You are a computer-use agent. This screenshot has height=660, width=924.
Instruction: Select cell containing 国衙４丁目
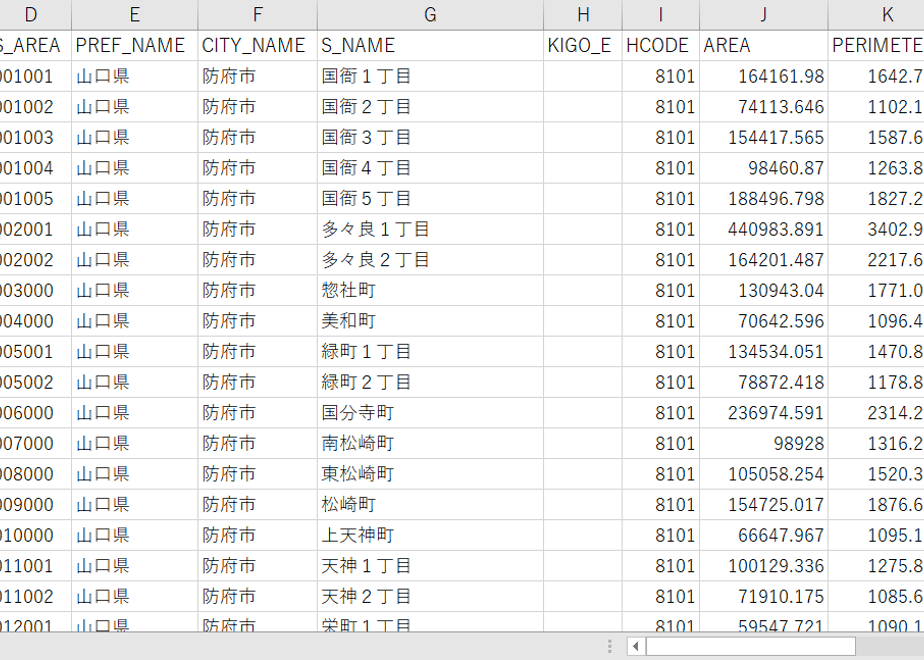(430, 168)
